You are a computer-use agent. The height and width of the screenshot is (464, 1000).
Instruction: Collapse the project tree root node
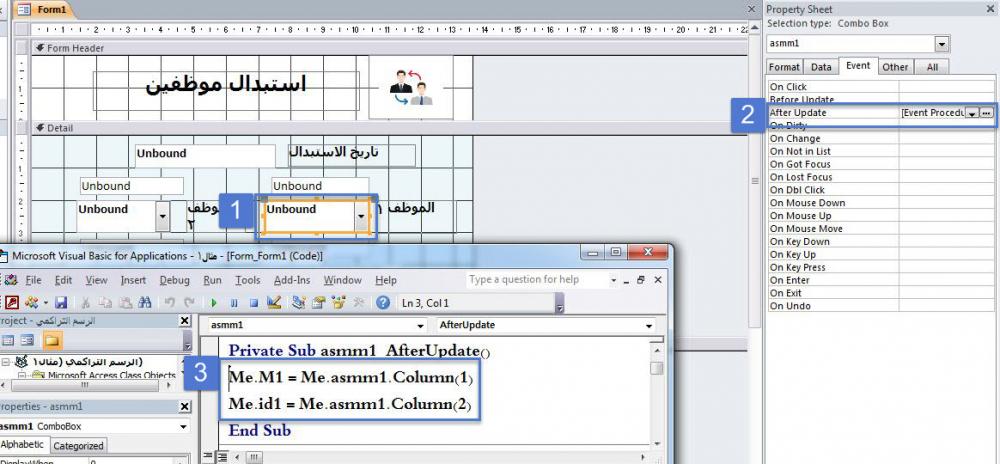(x=6, y=361)
